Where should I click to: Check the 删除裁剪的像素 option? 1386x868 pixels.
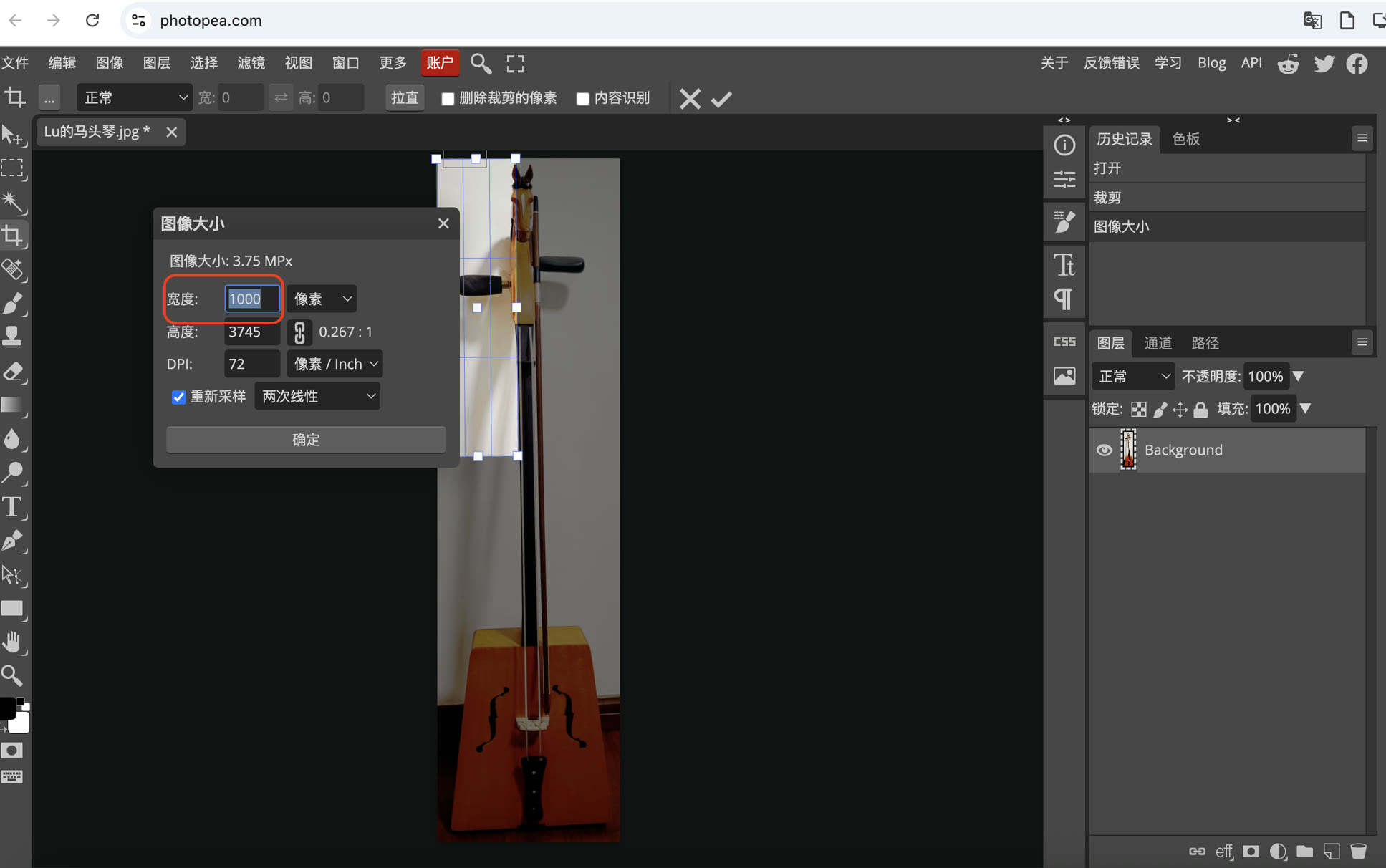click(447, 98)
